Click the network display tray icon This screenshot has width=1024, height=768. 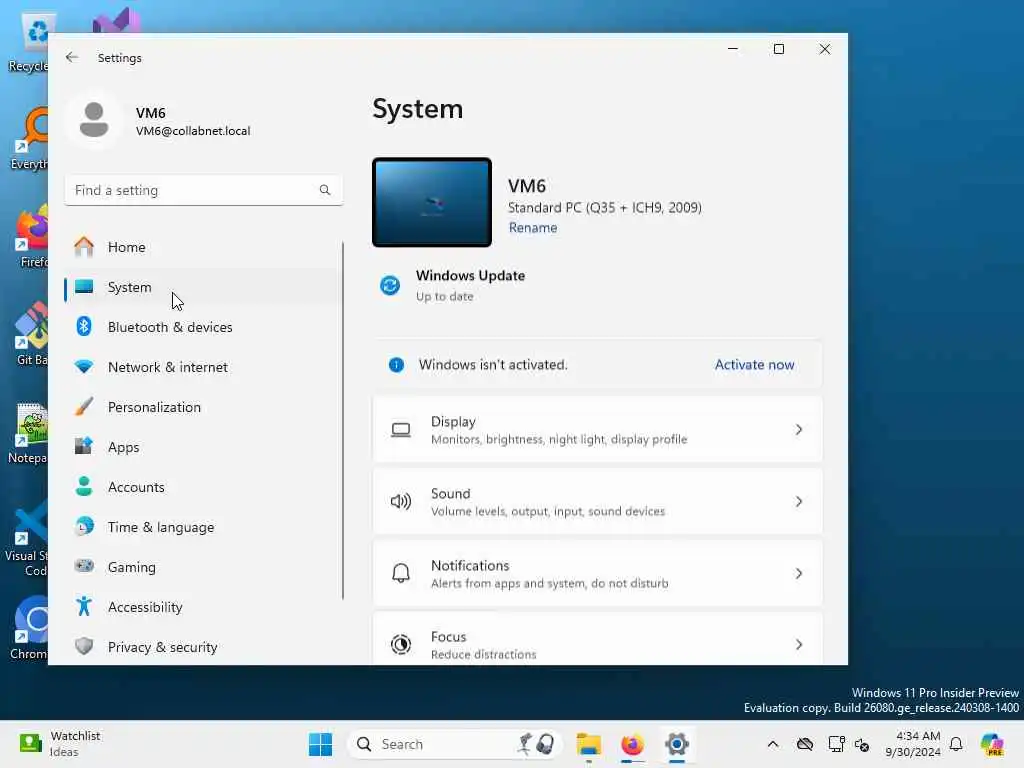(836, 744)
